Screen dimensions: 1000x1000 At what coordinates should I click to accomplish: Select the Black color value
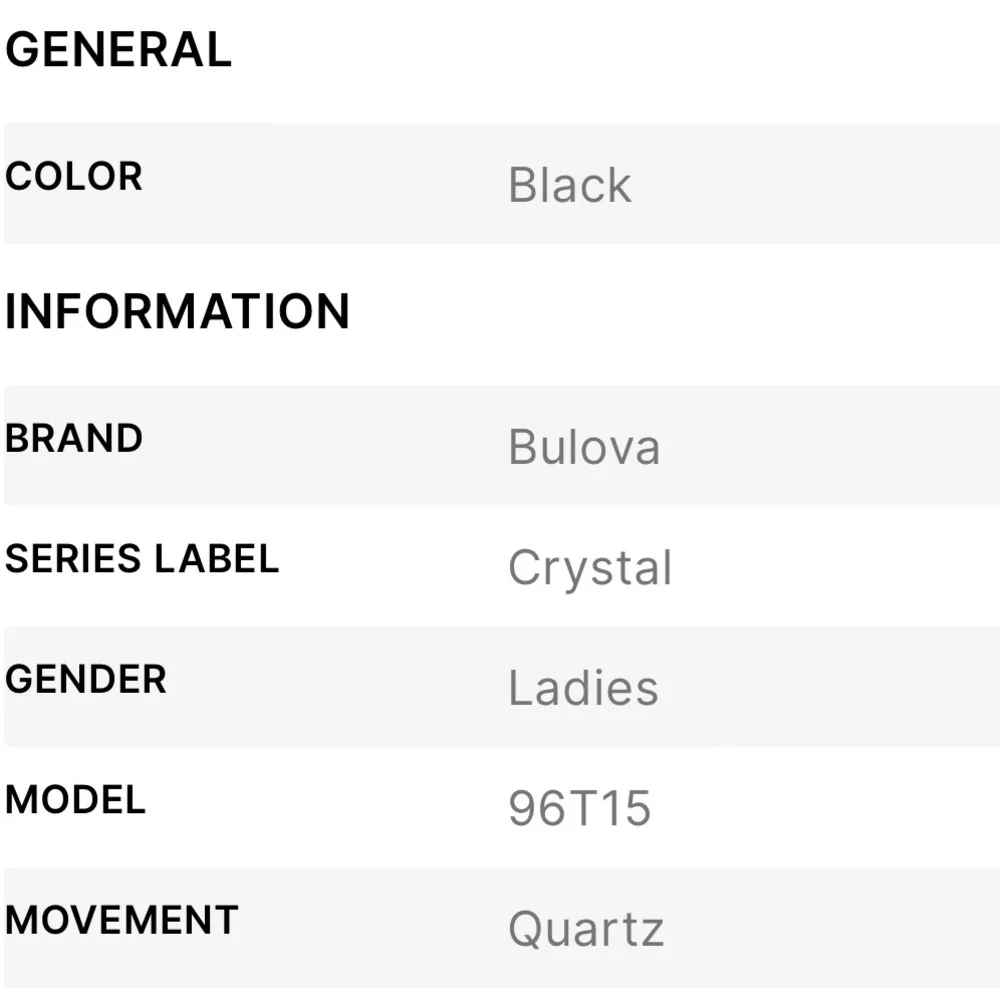click(x=569, y=185)
